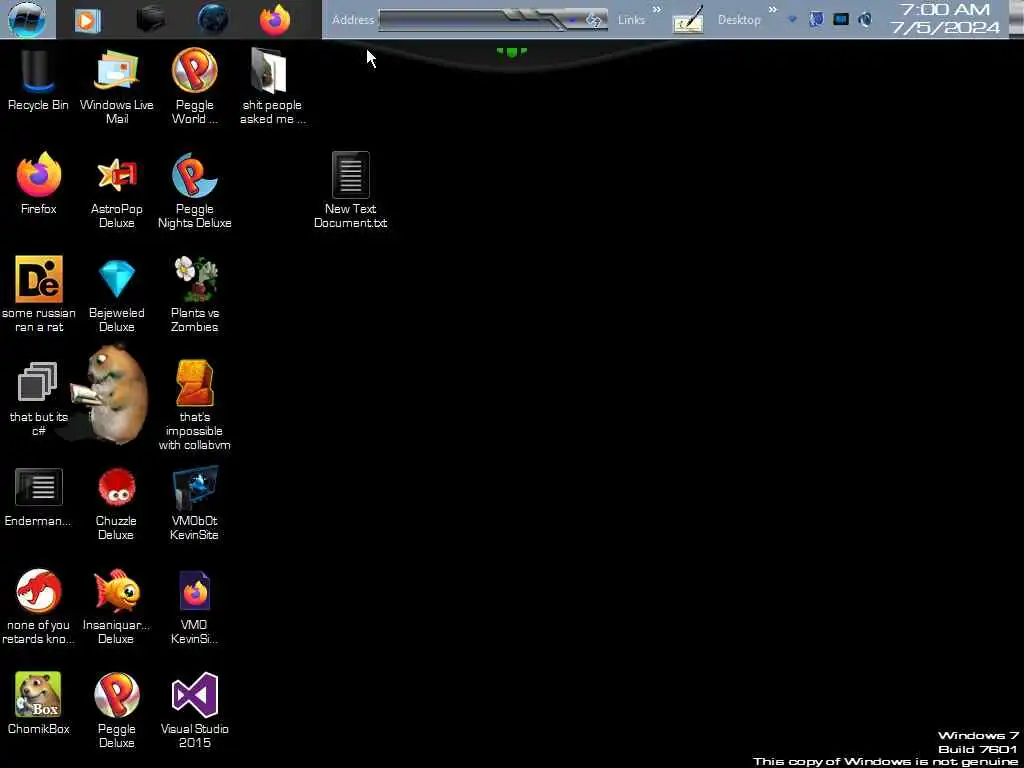The width and height of the screenshot is (1024, 768).
Task: Click the monitor tray icon
Action: pos(841,19)
